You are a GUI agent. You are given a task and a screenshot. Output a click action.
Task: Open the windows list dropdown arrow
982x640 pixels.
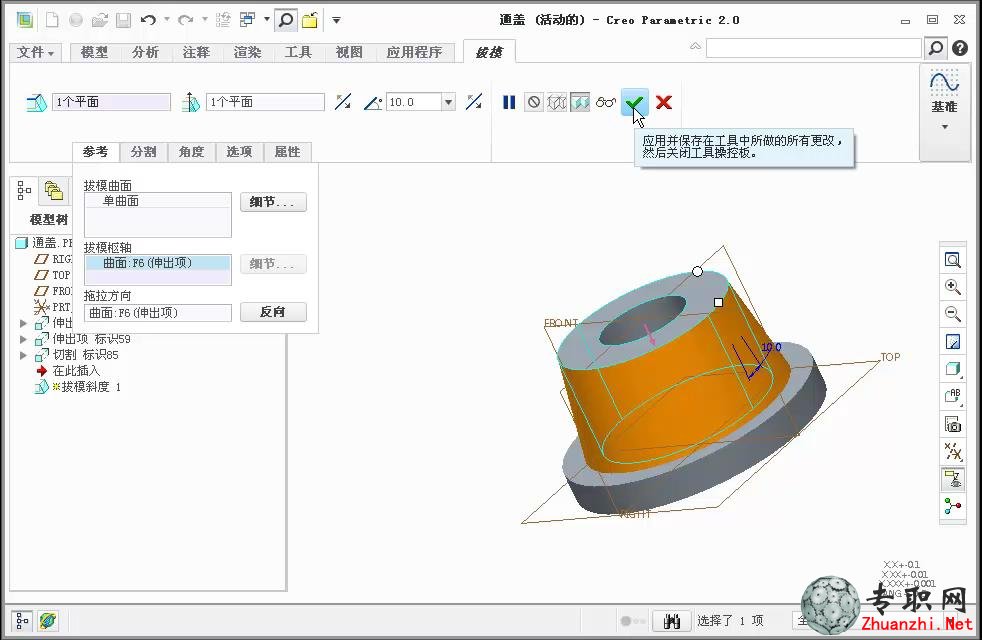click(267, 19)
